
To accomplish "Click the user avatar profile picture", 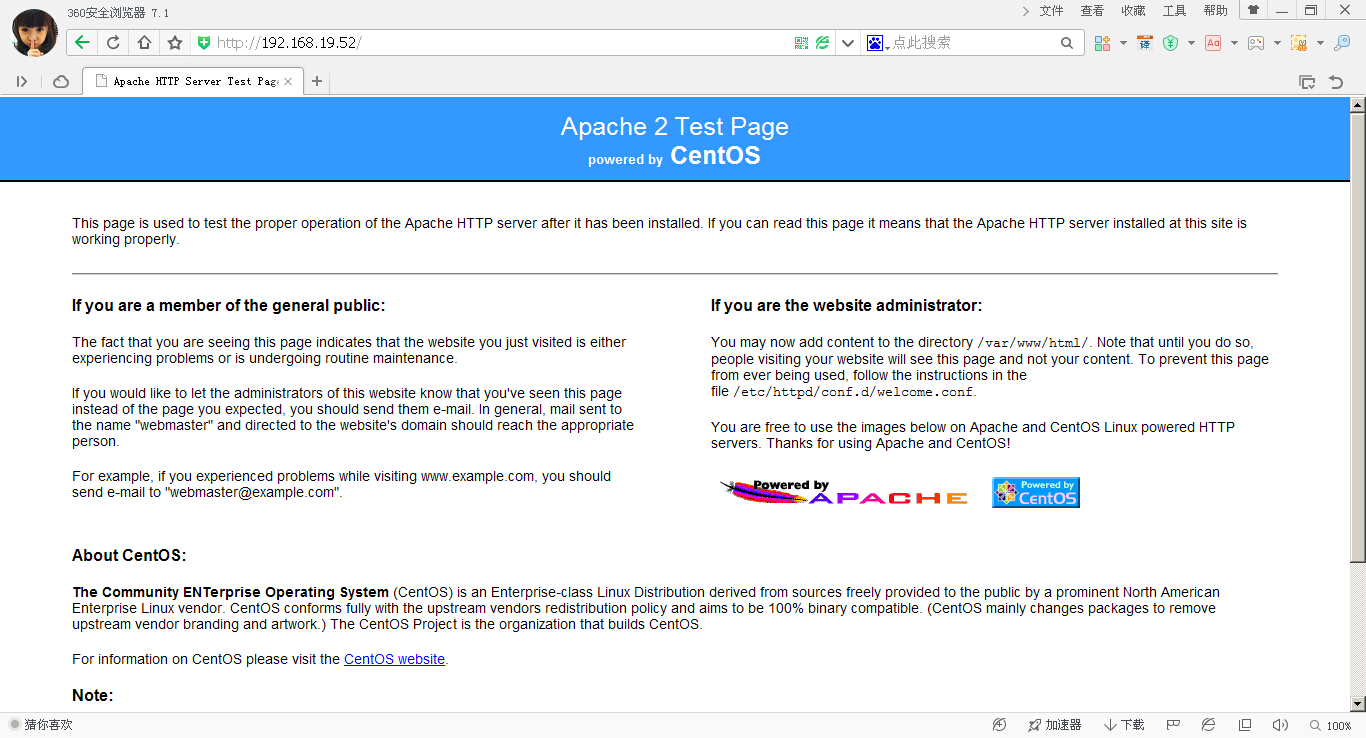I will (x=34, y=31).
